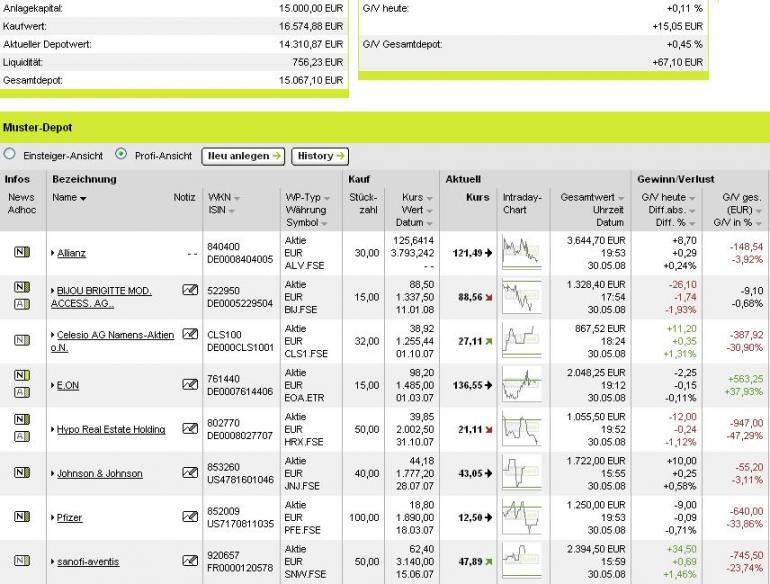Click the Liquidität value 756,23 EUR
The width and height of the screenshot is (770, 584).
(317, 62)
